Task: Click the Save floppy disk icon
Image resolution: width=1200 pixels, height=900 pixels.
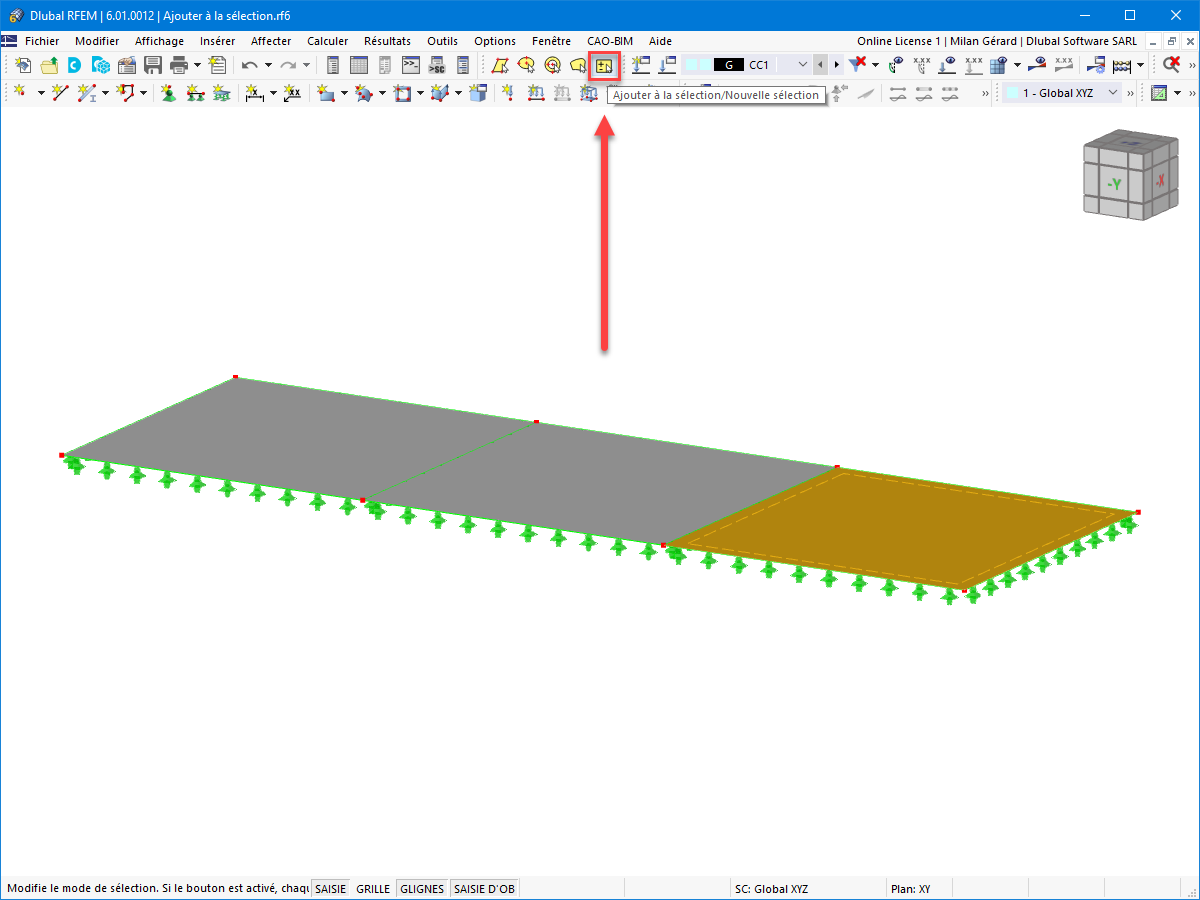Action: coord(153,65)
